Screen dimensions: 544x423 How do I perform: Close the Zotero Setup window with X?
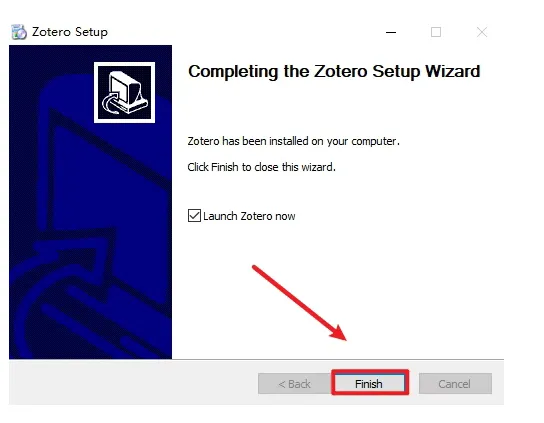point(482,32)
